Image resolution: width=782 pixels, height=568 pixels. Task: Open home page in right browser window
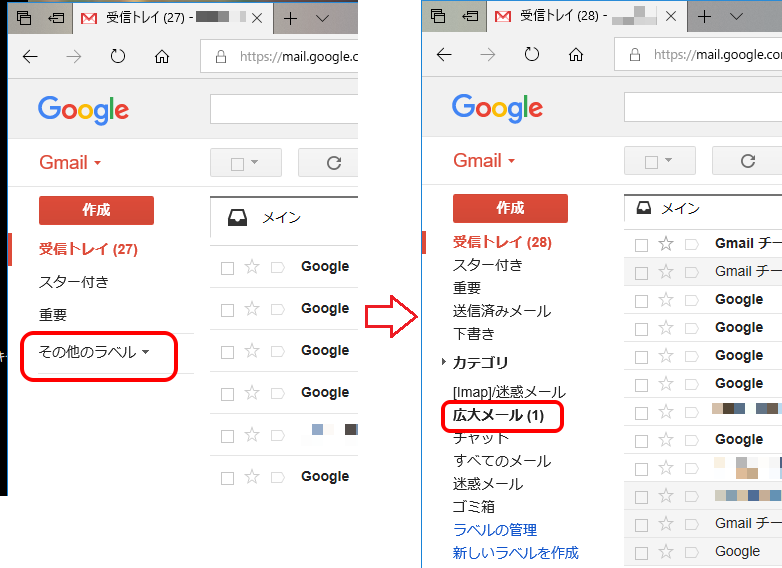(x=576, y=54)
